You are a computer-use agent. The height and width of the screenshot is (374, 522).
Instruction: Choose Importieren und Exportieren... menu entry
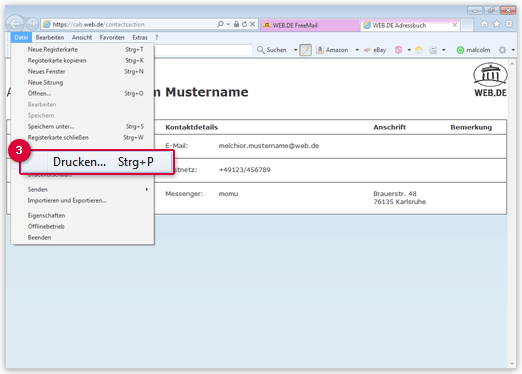coord(83,200)
